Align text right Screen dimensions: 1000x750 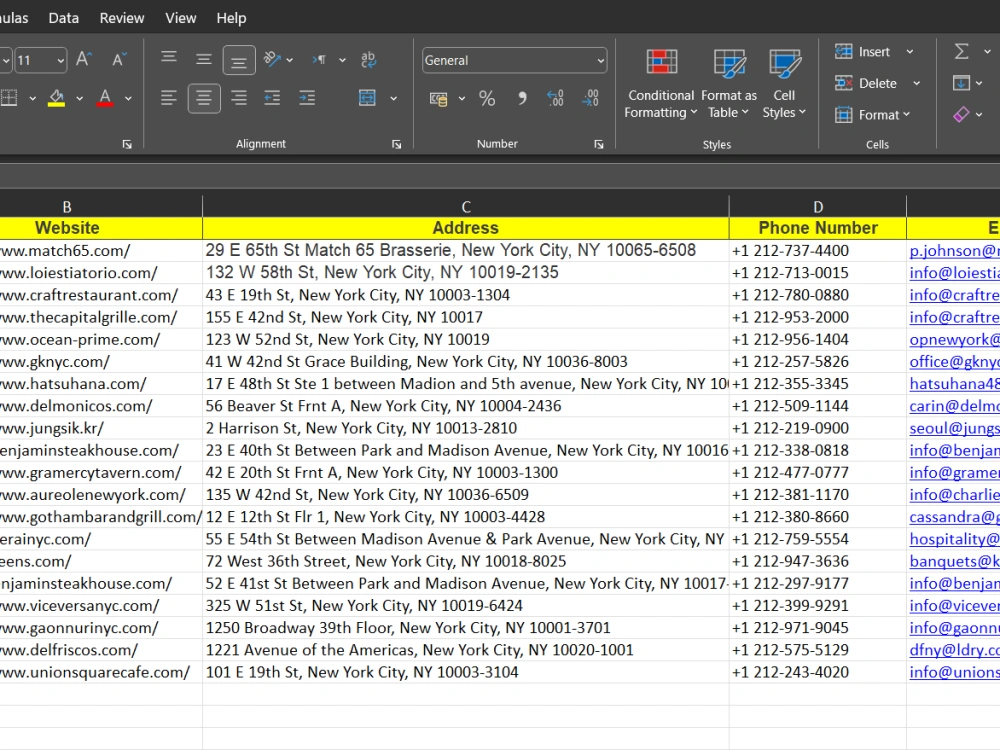(x=239, y=98)
